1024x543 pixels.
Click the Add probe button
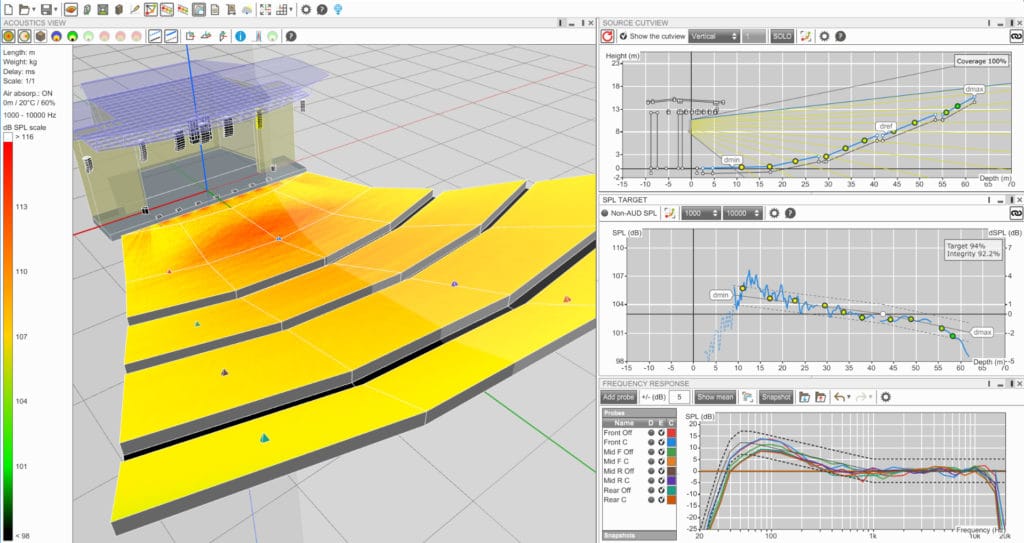pyautogui.click(x=619, y=397)
